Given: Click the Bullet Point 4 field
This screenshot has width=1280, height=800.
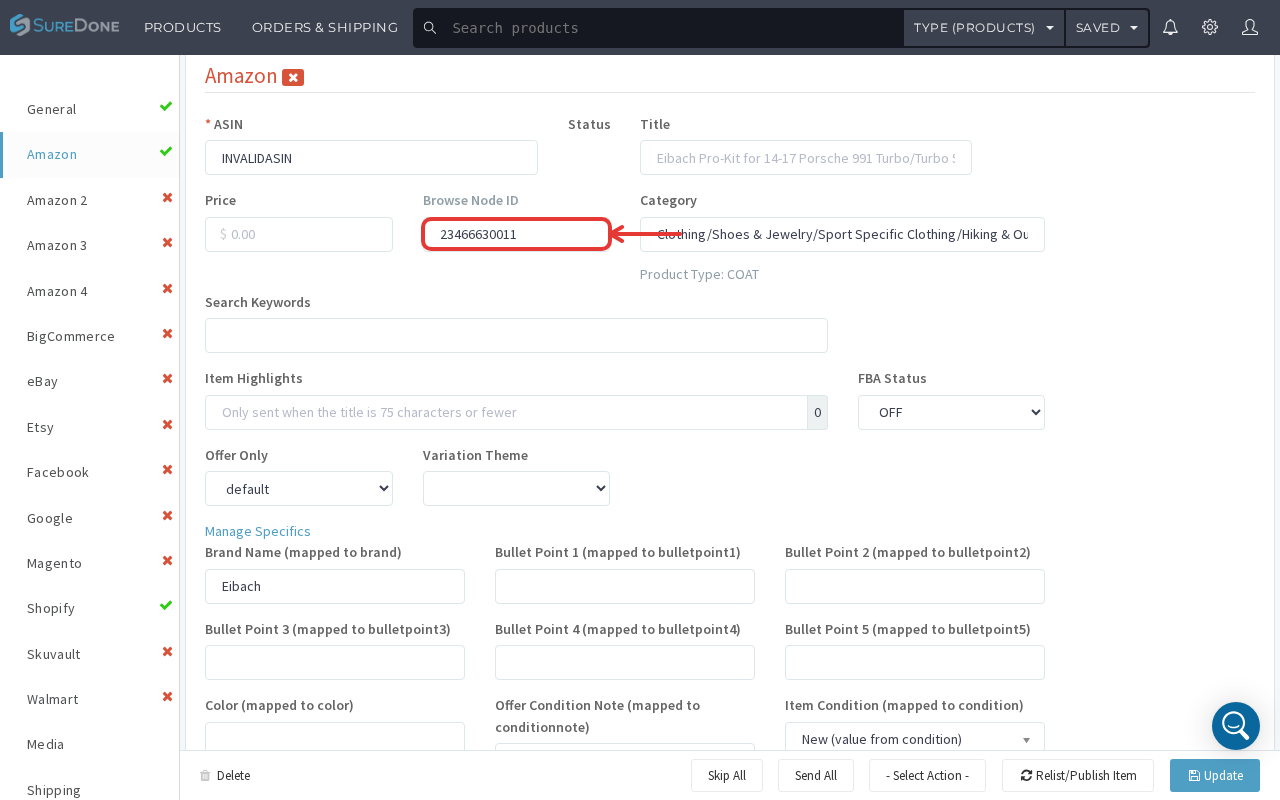Looking at the screenshot, I should pyautogui.click(x=625, y=662).
